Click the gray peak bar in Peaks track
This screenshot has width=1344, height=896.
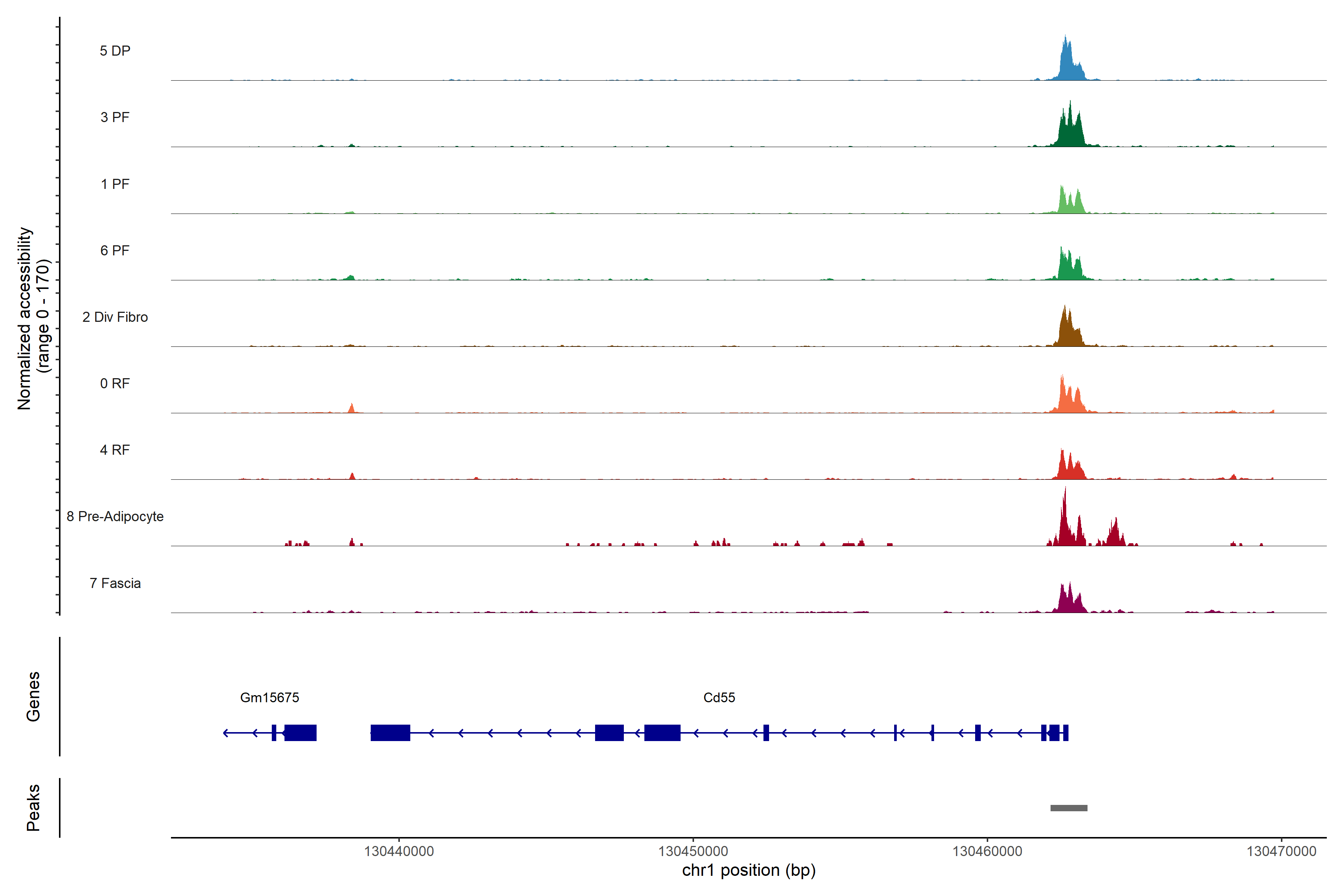(x=1068, y=808)
